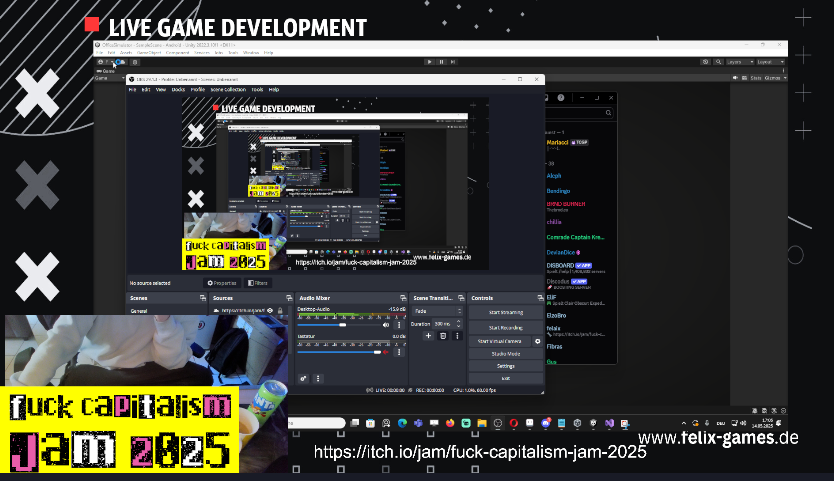Toggle visibility eye of first source
The width and height of the screenshot is (834, 481).
(270, 311)
